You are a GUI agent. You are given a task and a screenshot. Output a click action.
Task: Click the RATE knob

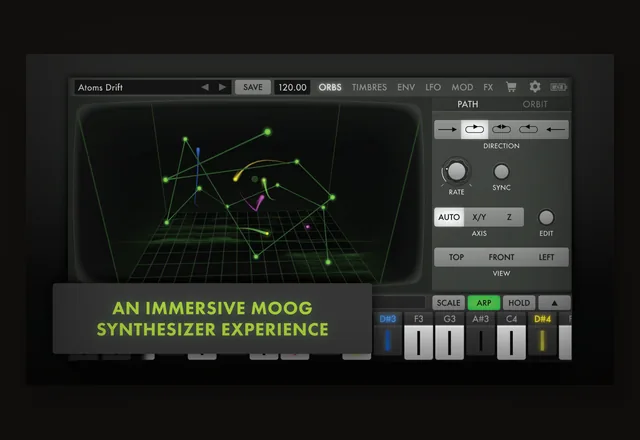point(456,171)
